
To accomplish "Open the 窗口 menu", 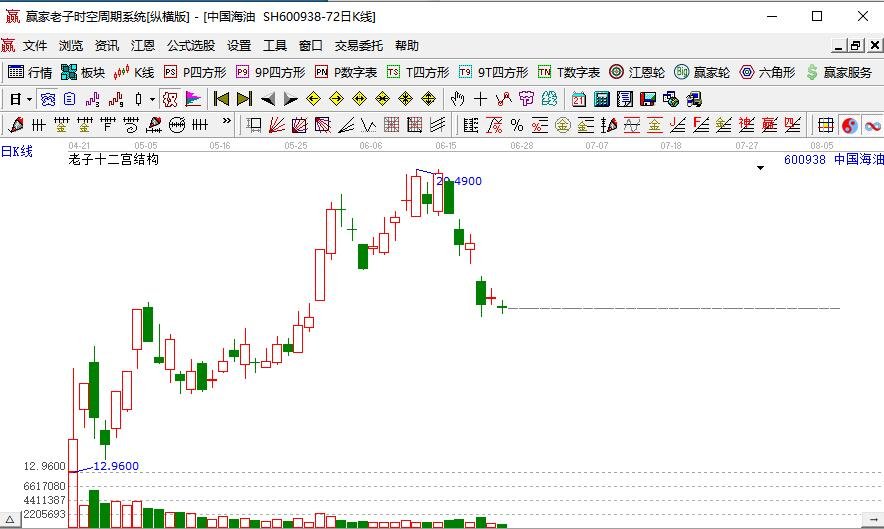I will point(311,46).
